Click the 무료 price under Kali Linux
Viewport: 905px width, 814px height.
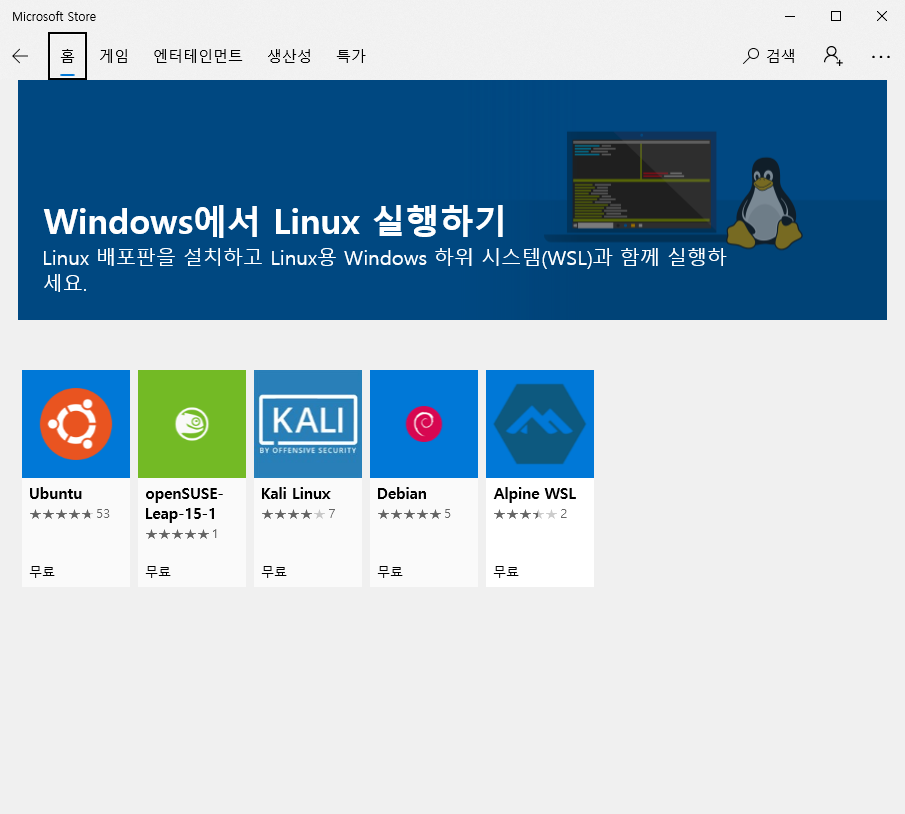[274, 572]
